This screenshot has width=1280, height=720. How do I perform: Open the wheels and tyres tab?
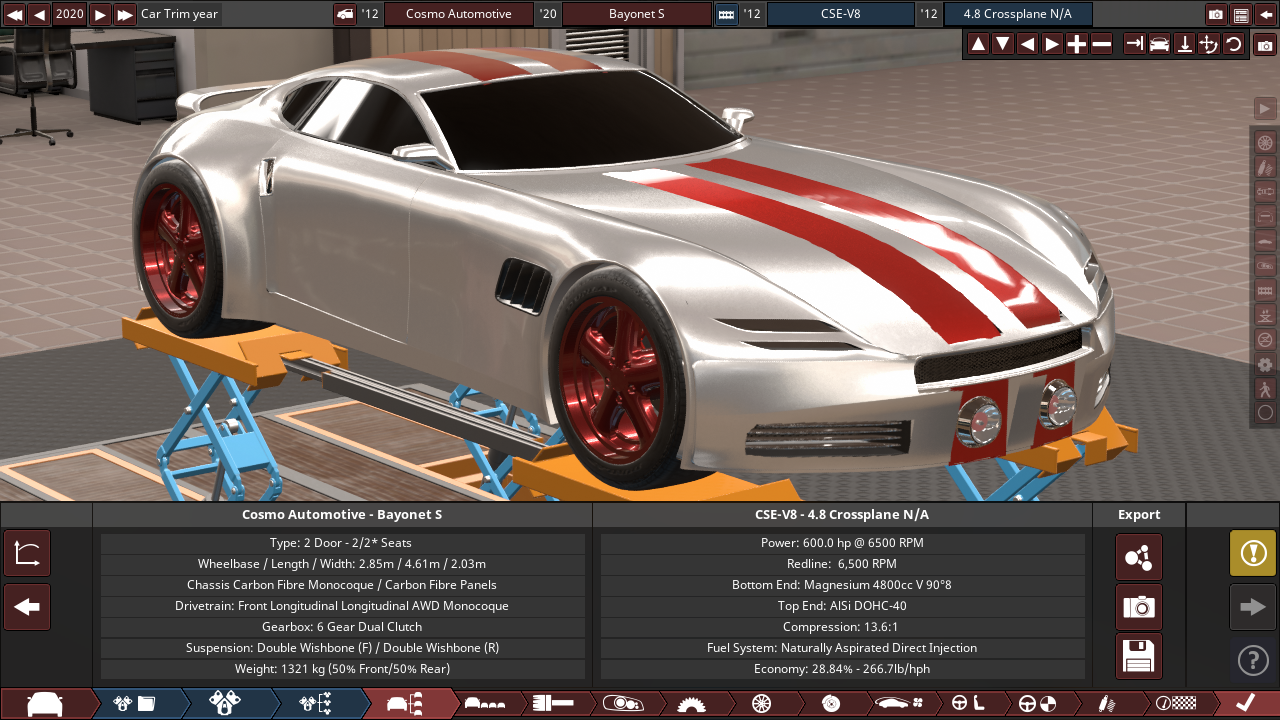coord(761,703)
